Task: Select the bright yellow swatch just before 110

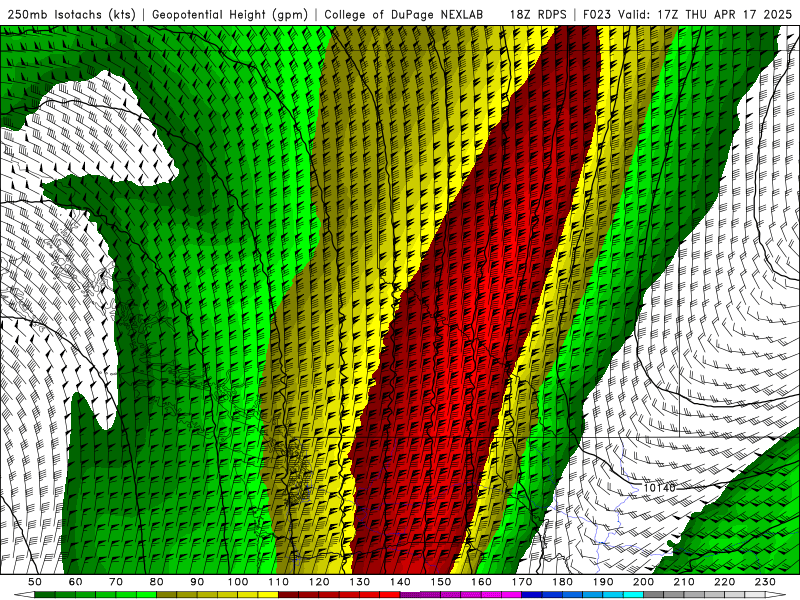Action: [x=268, y=594]
